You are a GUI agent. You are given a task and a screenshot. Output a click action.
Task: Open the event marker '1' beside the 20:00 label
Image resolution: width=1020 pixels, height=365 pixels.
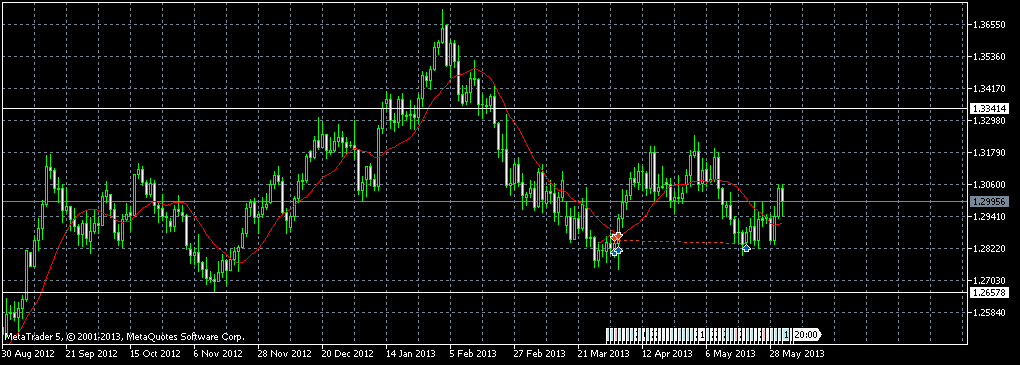[x=786, y=334]
